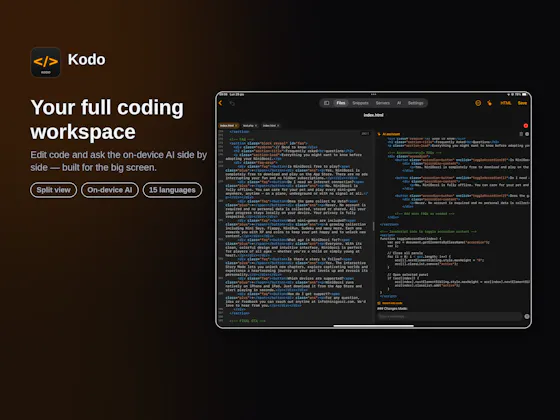Click the Kodo app icon

click(x=46, y=62)
